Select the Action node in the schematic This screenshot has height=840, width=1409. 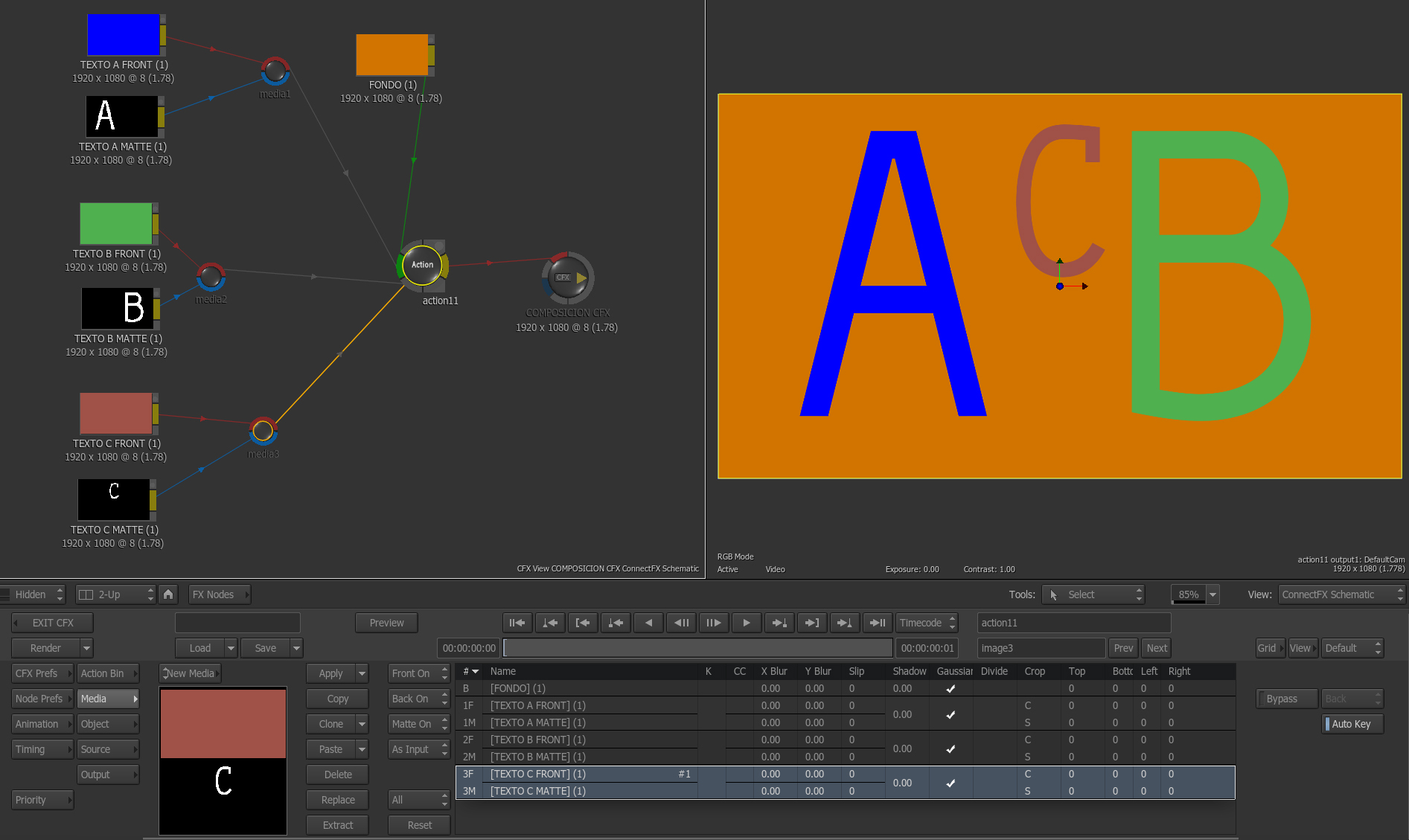423,265
